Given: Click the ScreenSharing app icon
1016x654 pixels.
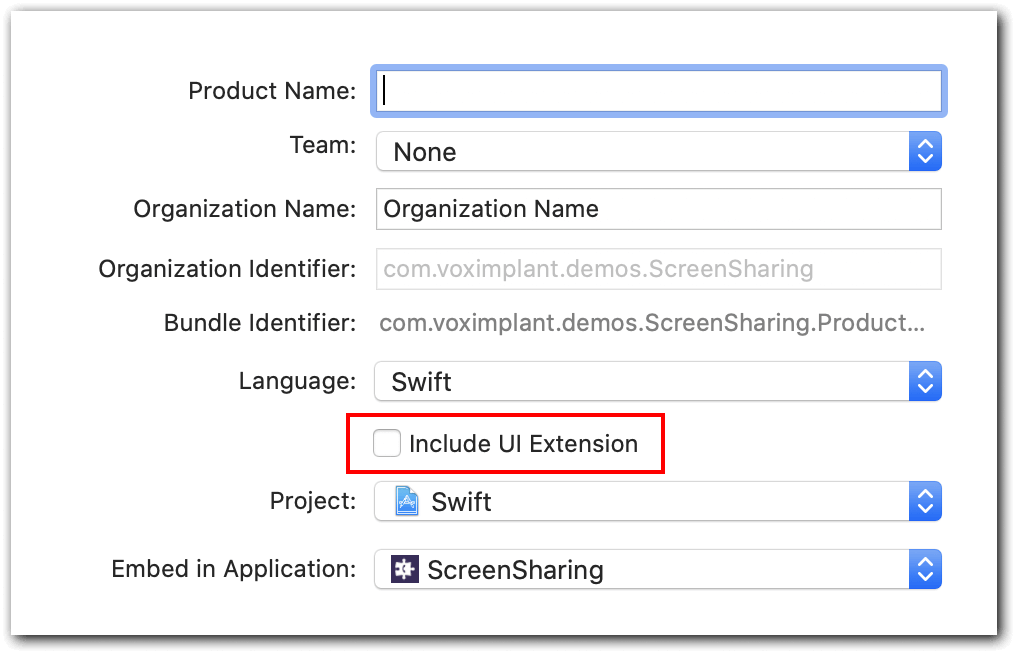Looking at the screenshot, I should 405,569.
